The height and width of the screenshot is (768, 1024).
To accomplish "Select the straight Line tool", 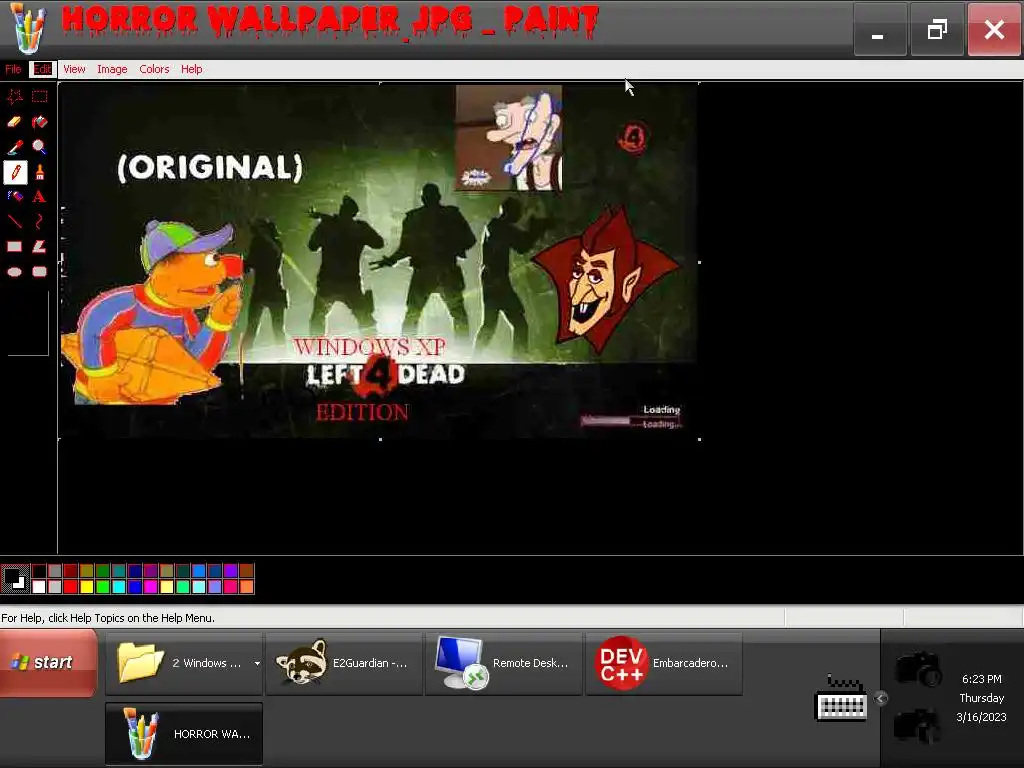I will (x=15, y=221).
